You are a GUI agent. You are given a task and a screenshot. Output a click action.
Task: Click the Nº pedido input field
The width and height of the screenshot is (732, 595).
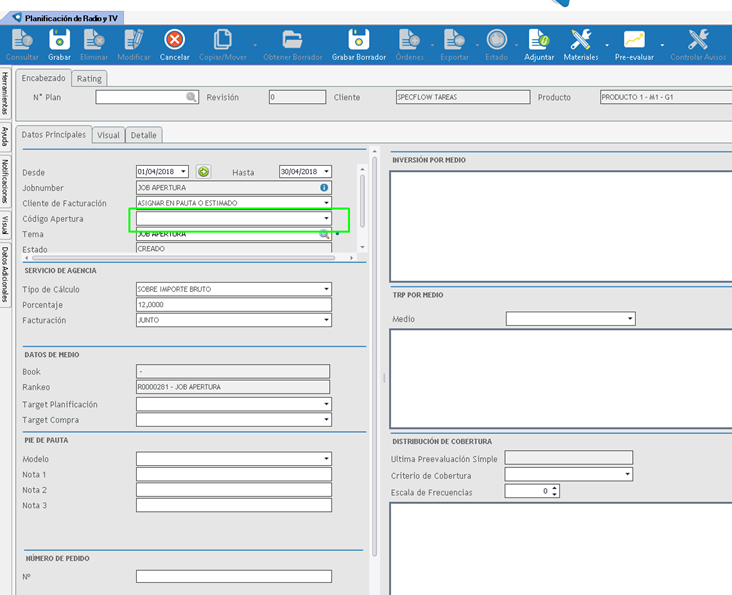[233, 577]
